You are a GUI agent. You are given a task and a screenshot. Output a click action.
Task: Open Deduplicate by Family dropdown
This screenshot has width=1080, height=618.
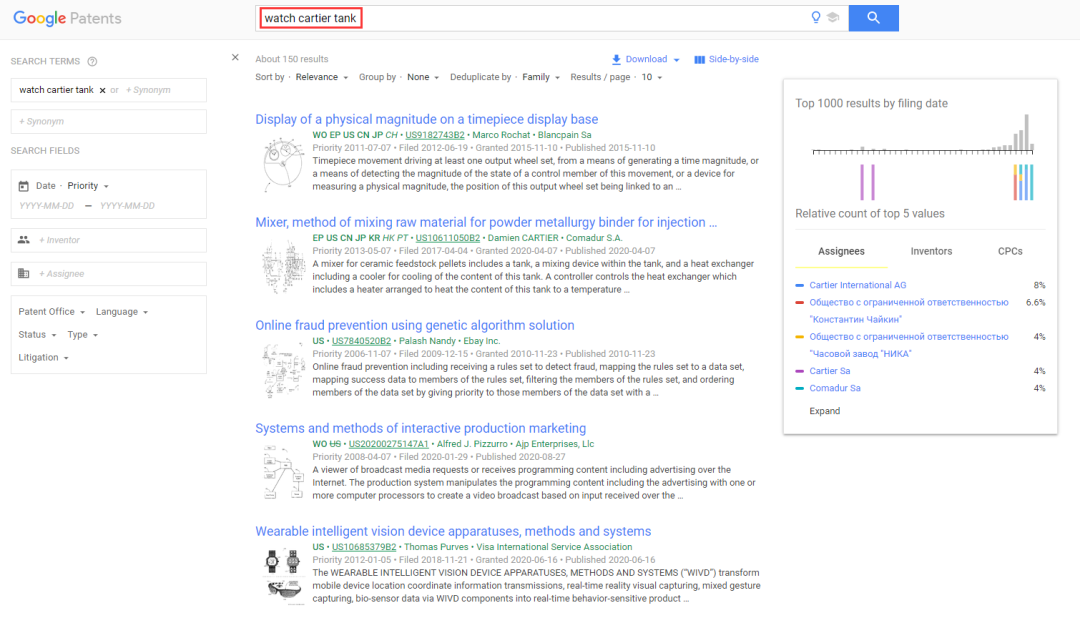coord(541,77)
